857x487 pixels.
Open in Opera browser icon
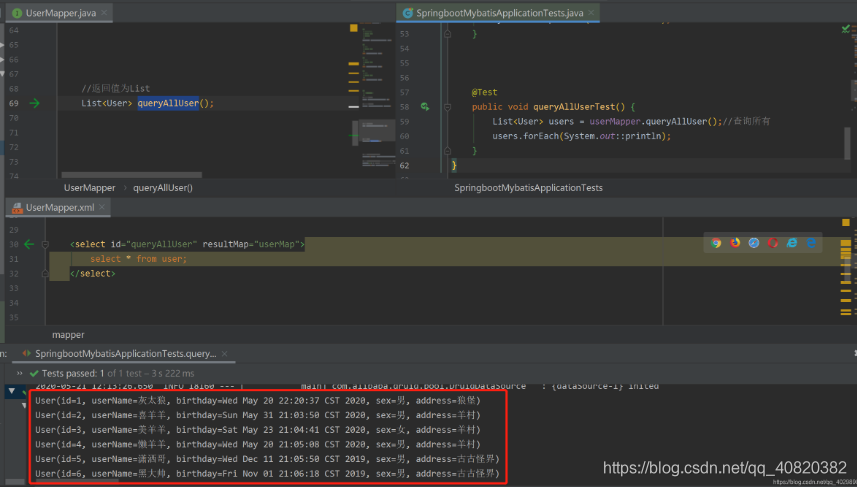click(x=773, y=243)
